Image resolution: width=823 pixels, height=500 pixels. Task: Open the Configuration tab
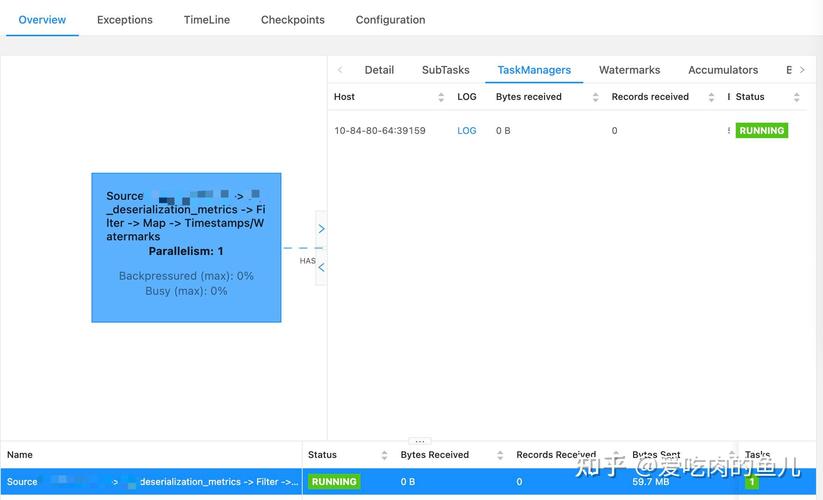click(x=390, y=20)
